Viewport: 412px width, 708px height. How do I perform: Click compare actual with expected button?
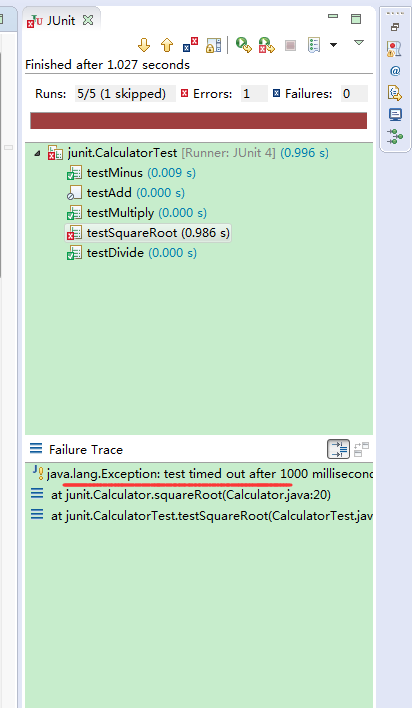coord(361,449)
